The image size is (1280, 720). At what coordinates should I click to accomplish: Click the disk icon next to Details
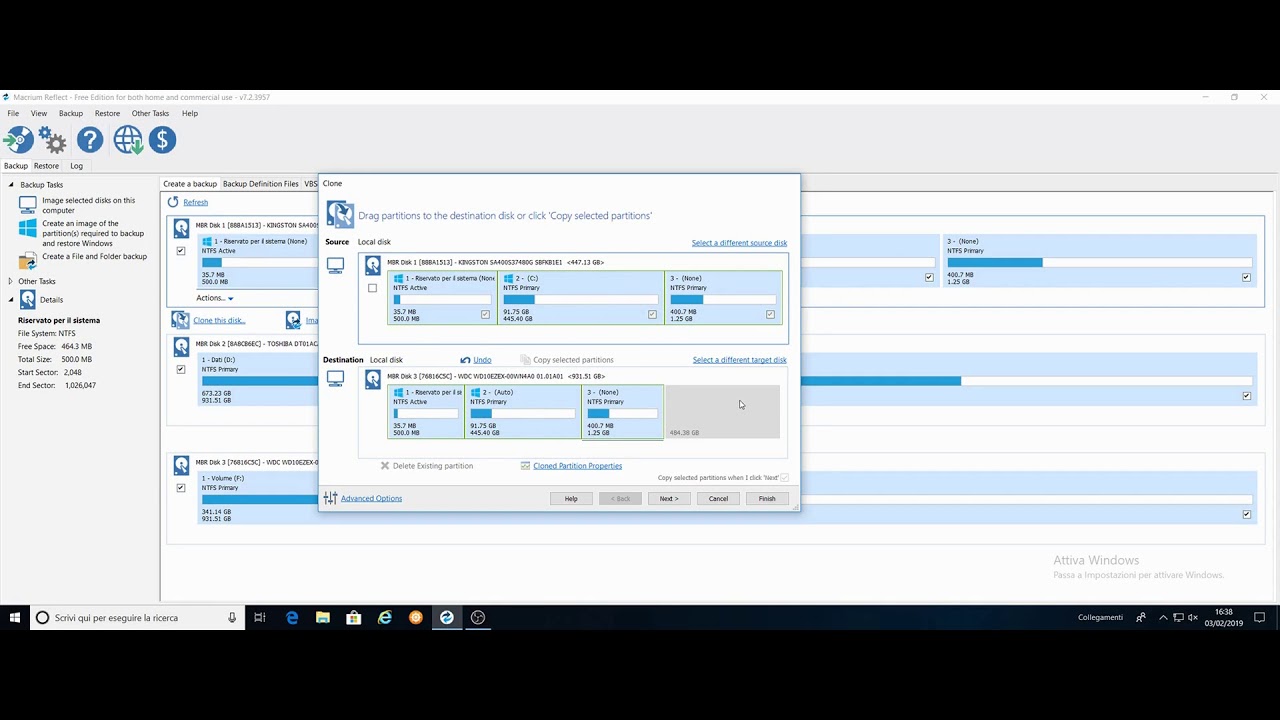click(x=28, y=299)
